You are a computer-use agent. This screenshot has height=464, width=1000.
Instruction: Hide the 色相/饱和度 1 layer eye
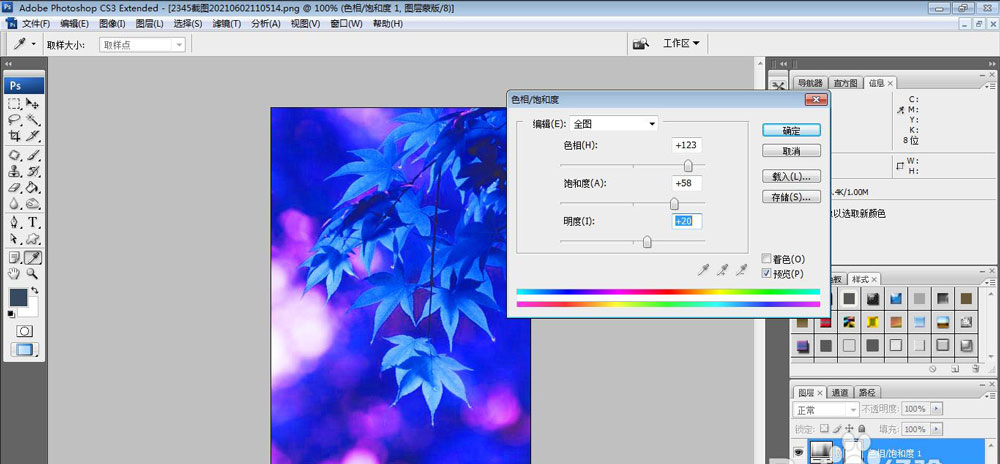(x=798, y=451)
